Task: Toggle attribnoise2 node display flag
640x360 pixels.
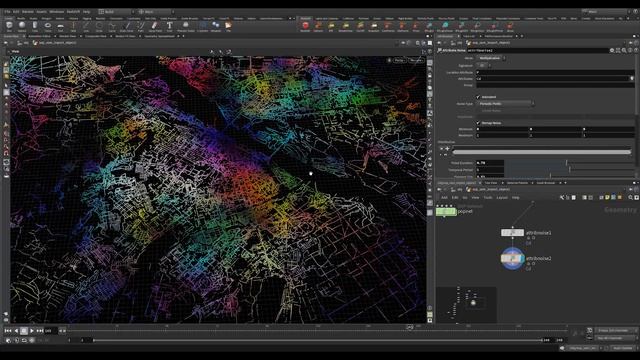Action: click(522, 258)
